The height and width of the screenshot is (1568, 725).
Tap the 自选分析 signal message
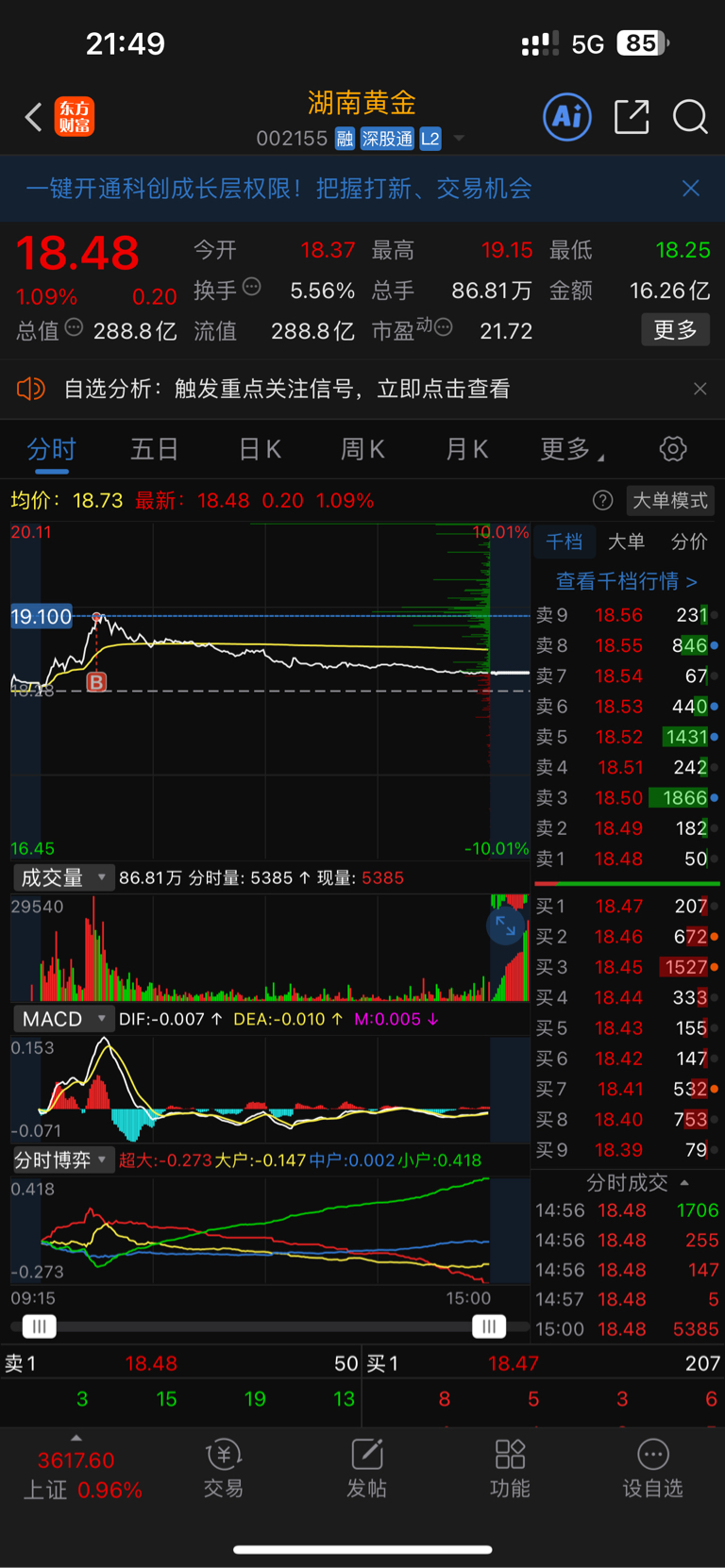point(287,389)
